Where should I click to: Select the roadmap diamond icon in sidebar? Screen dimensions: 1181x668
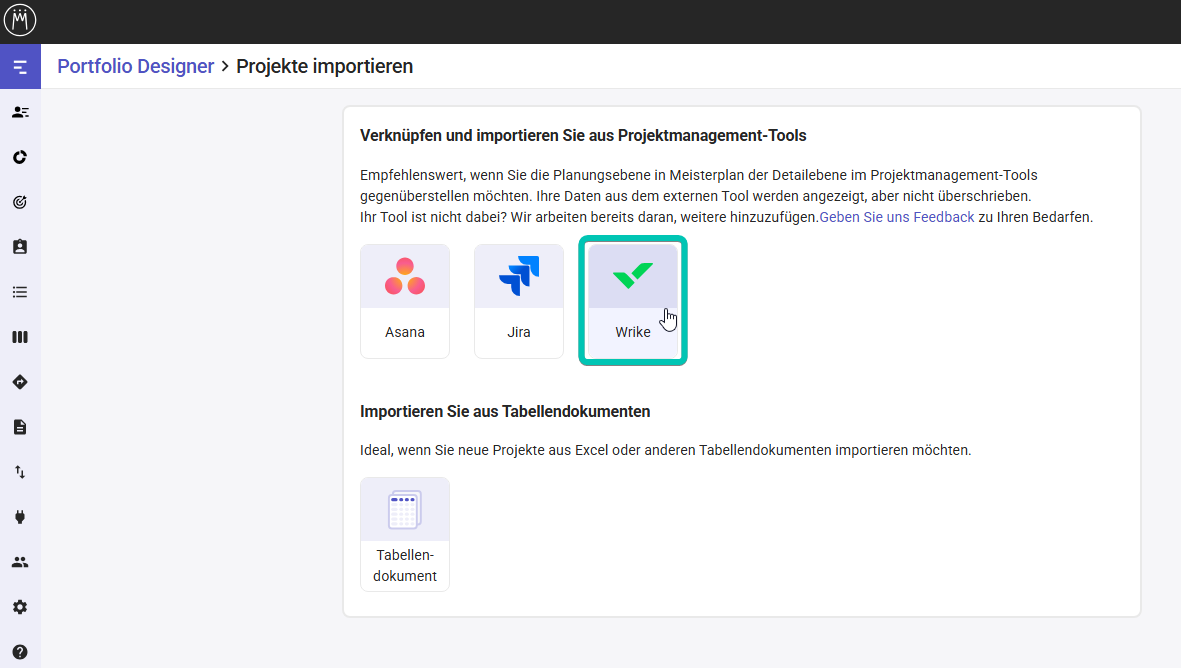(x=20, y=382)
